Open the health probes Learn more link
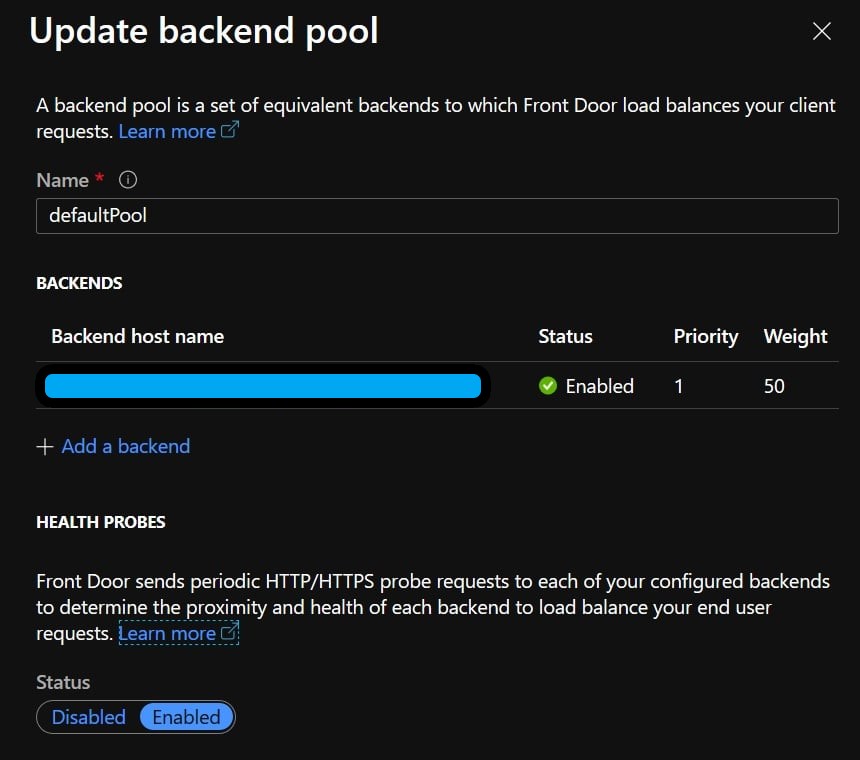 click(x=167, y=634)
